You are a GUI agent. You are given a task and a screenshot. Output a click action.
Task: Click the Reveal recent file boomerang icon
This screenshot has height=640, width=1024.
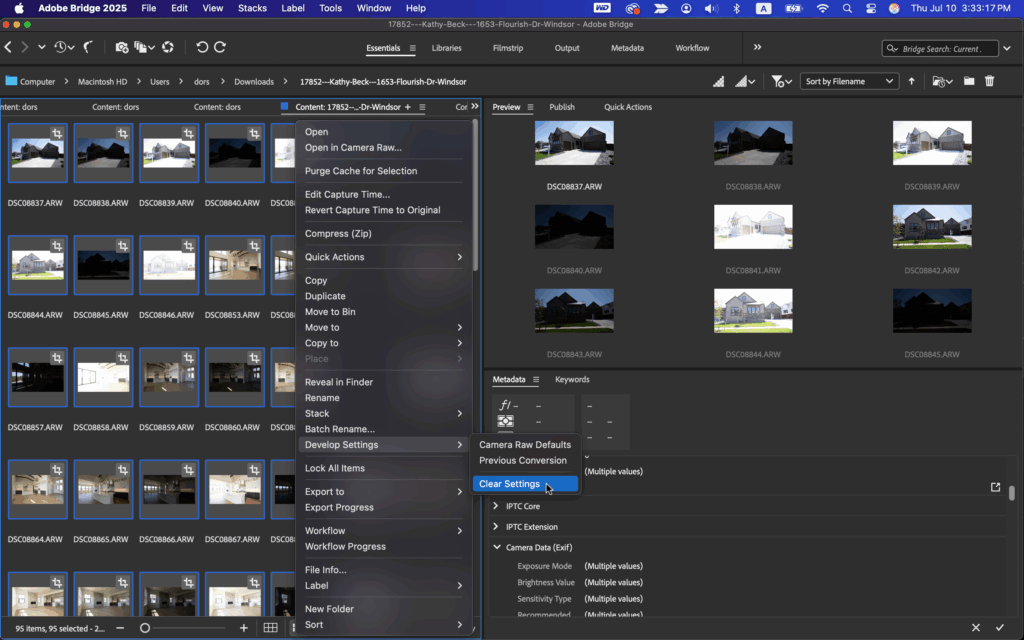[89, 47]
